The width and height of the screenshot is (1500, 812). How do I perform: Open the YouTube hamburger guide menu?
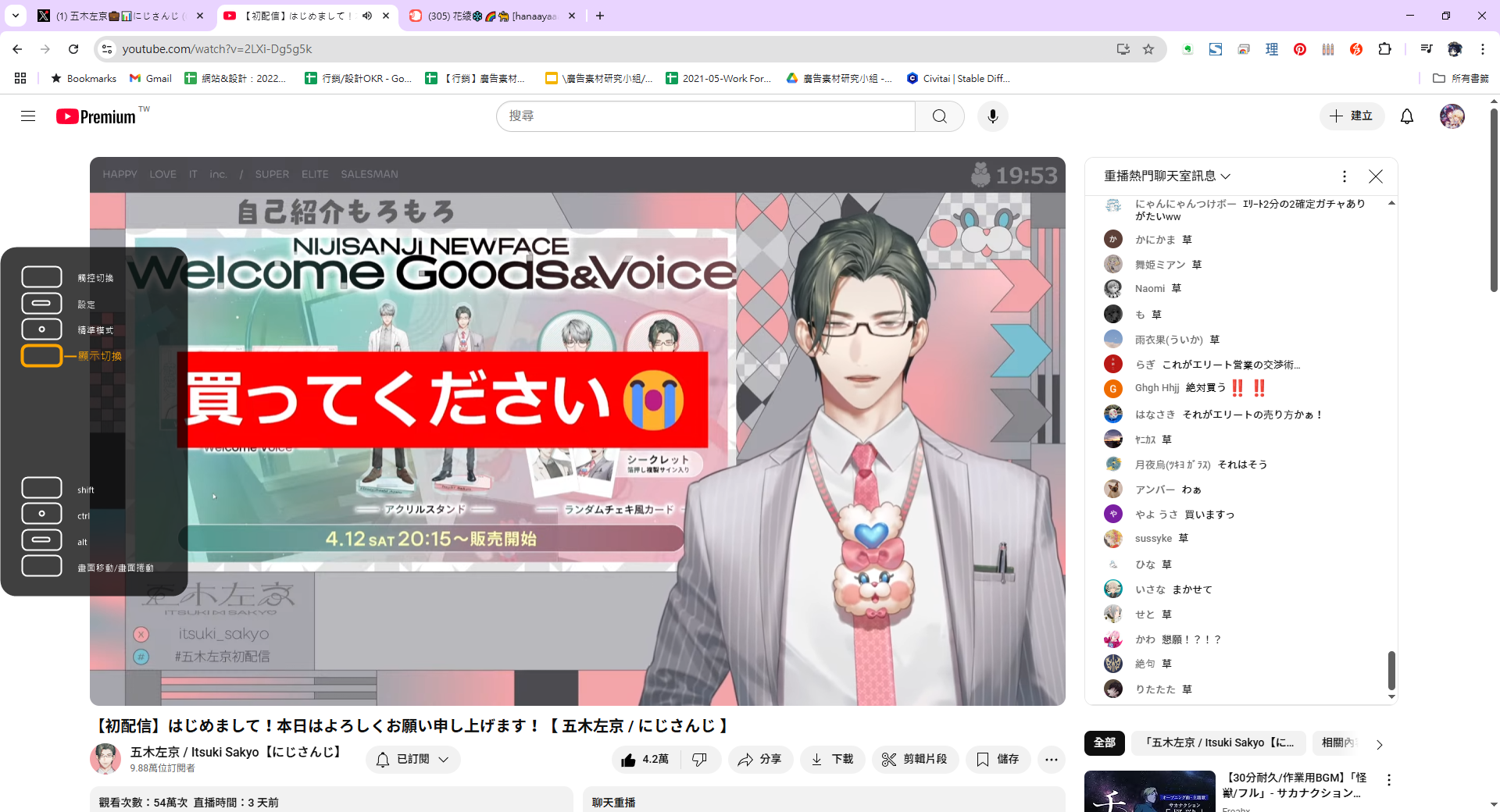[28, 116]
